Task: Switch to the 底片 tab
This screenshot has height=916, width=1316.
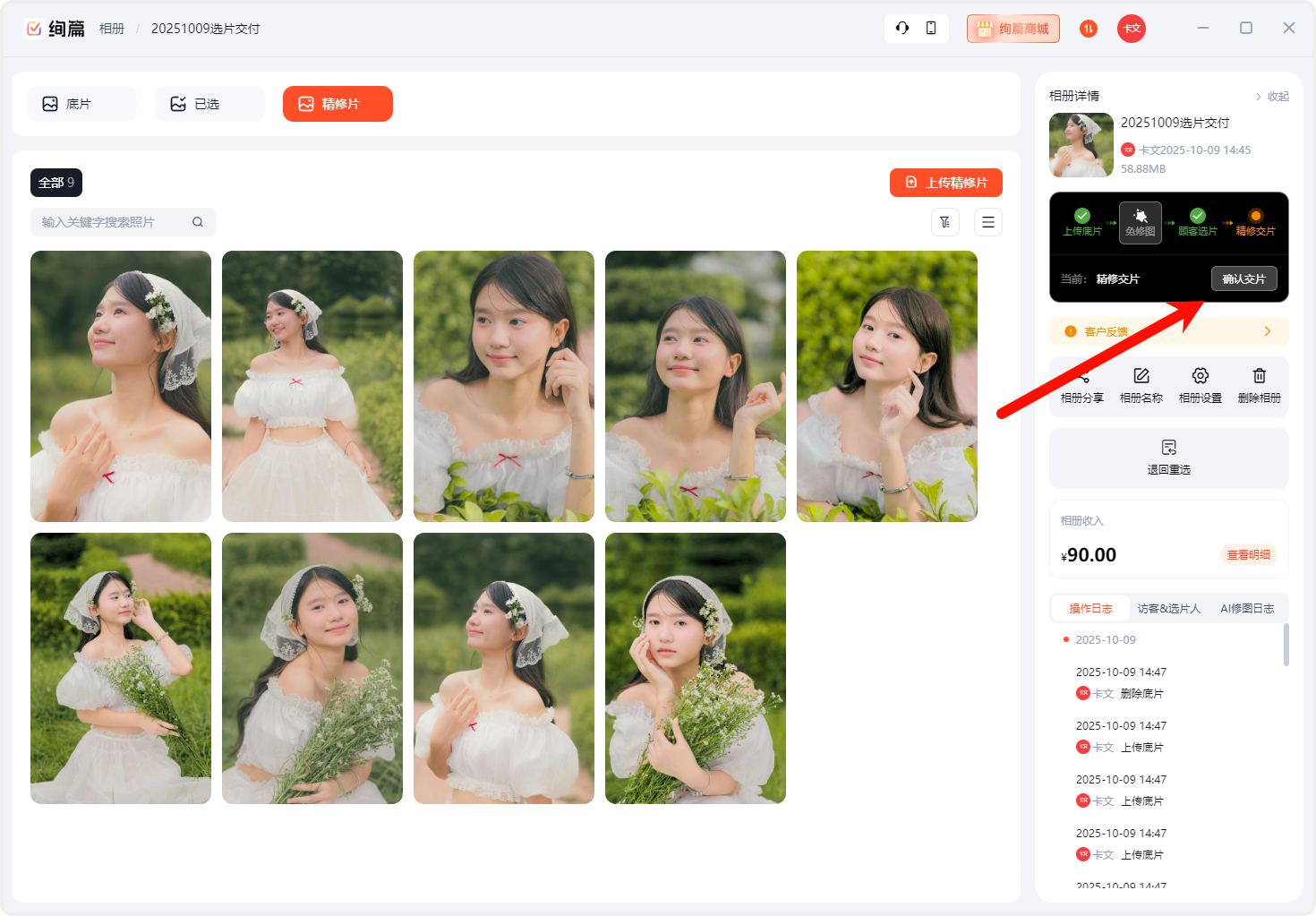Action: coord(81,104)
